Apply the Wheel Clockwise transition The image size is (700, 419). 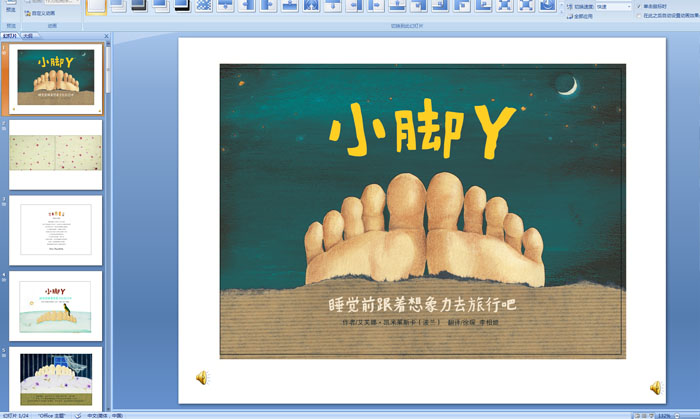pyautogui.click(x=547, y=5)
